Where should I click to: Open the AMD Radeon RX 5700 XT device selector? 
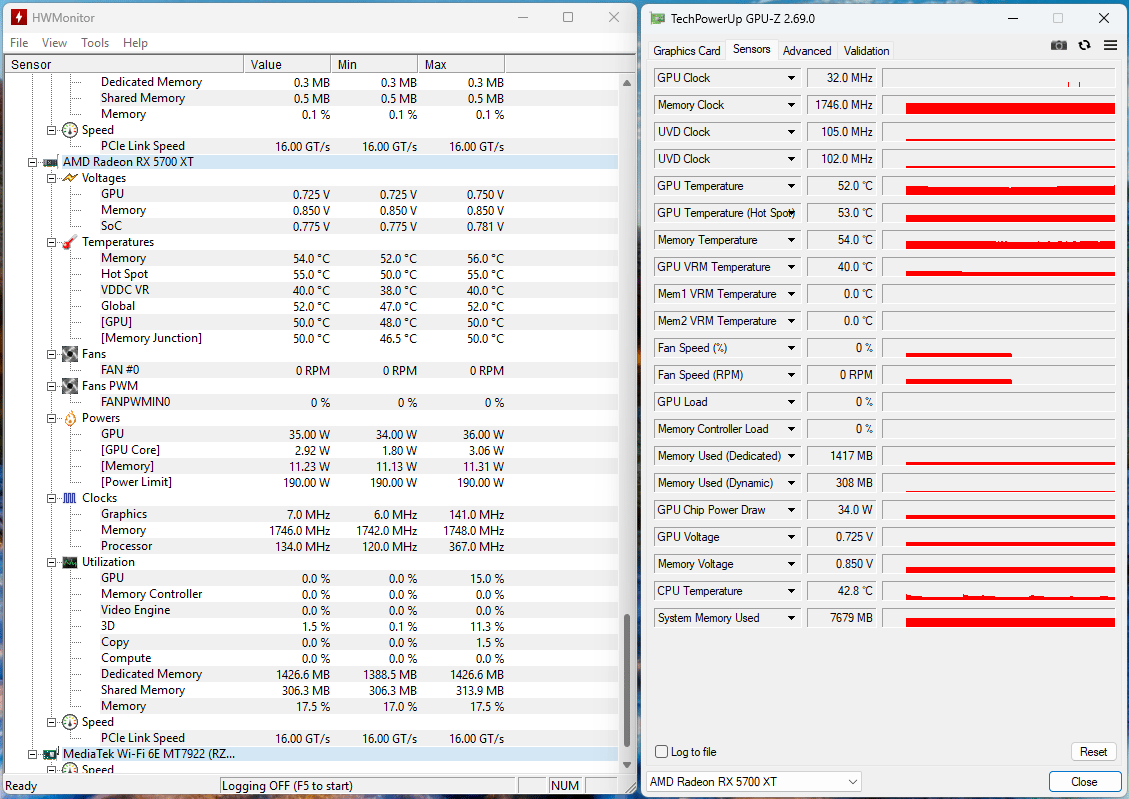pos(753,782)
